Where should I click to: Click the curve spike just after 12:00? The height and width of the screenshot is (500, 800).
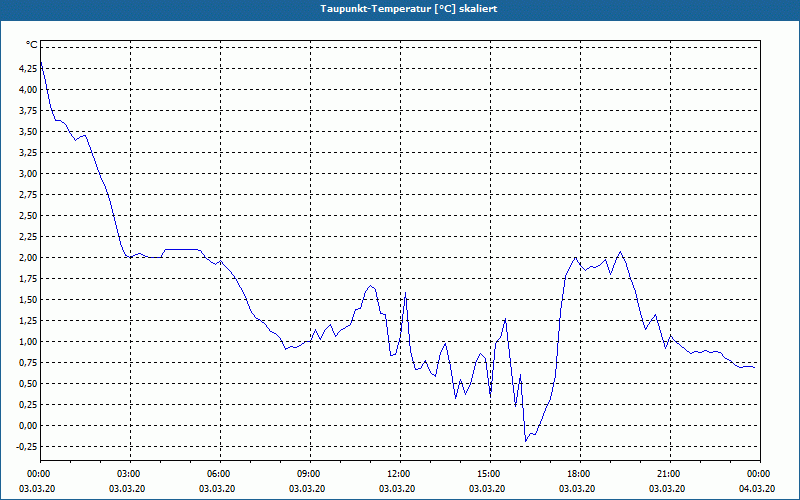pyautogui.click(x=405, y=293)
